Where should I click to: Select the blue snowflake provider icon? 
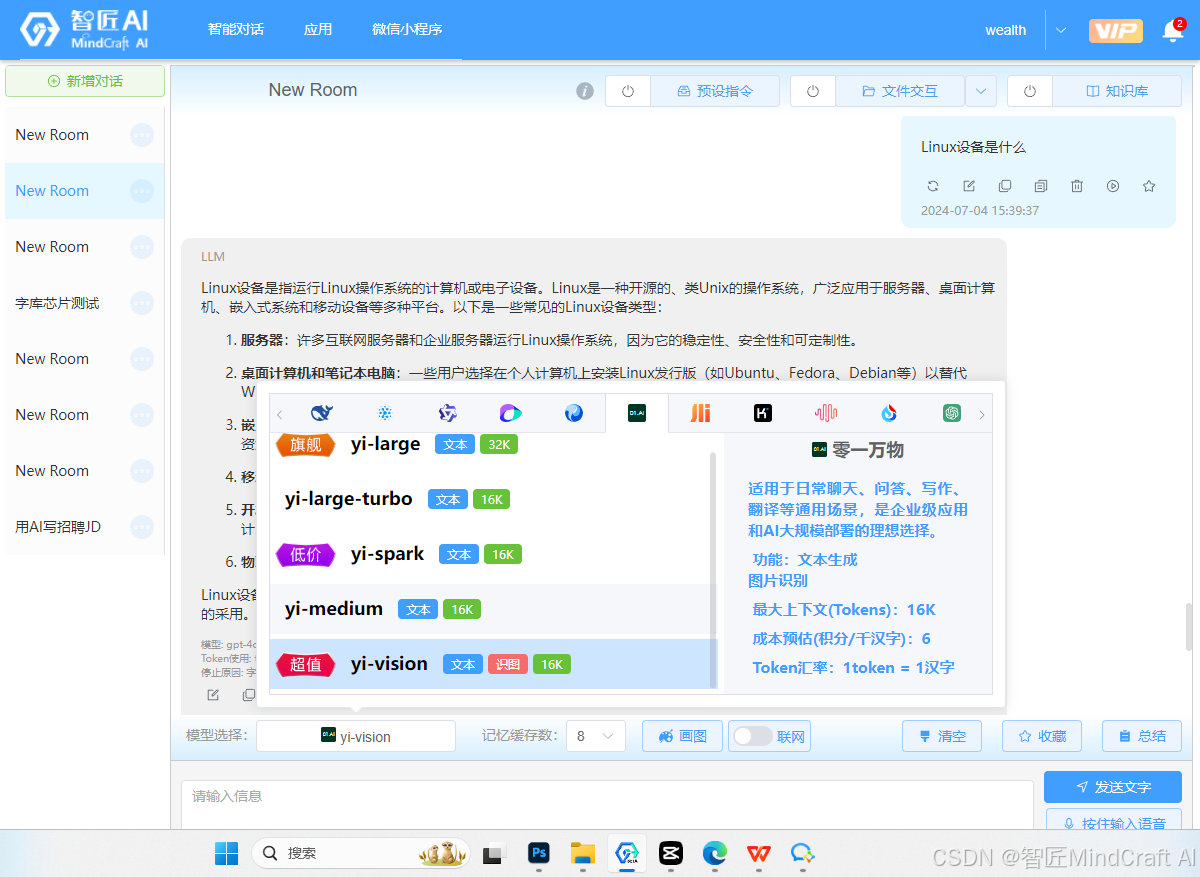(x=385, y=413)
